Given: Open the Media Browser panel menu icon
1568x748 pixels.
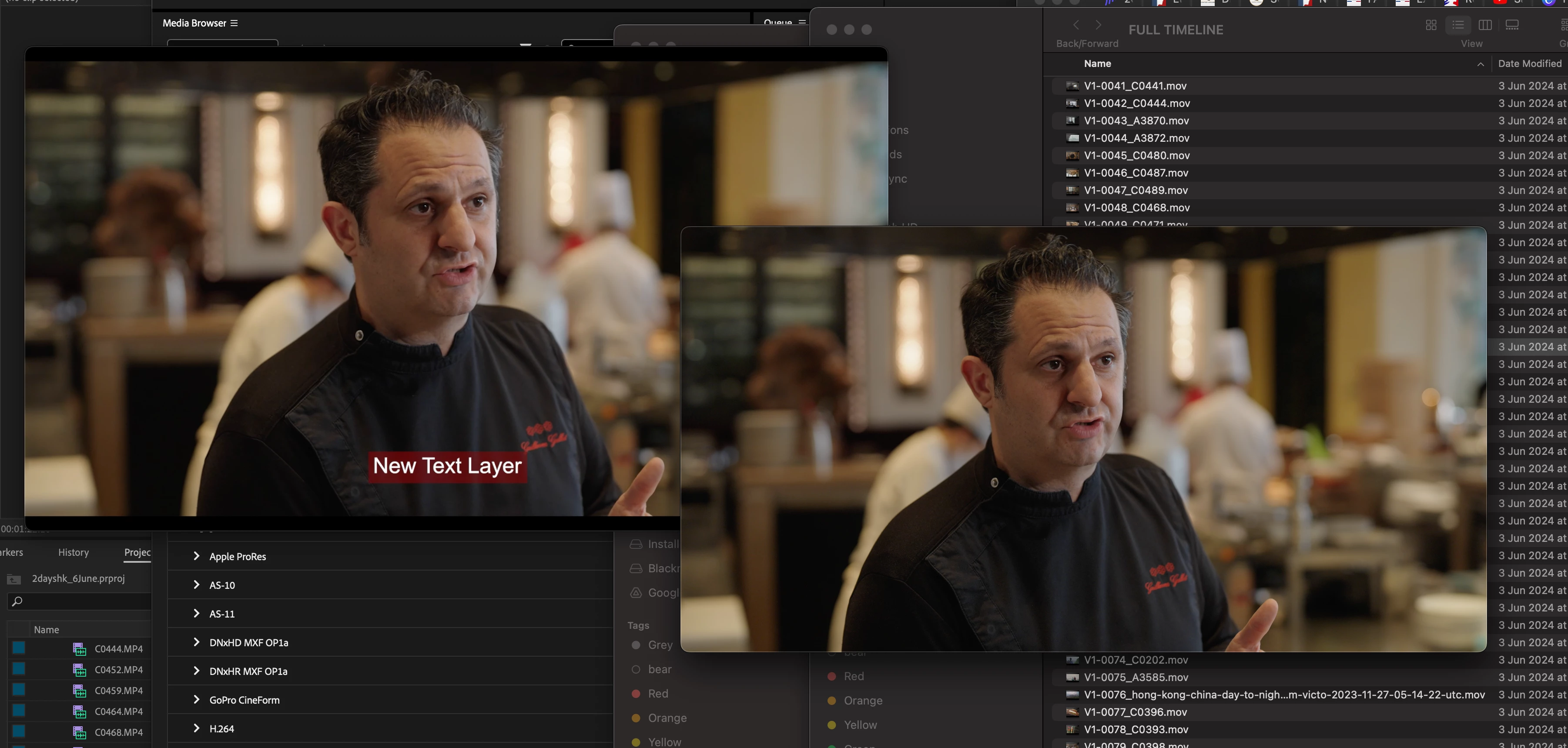Looking at the screenshot, I should 234,23.
